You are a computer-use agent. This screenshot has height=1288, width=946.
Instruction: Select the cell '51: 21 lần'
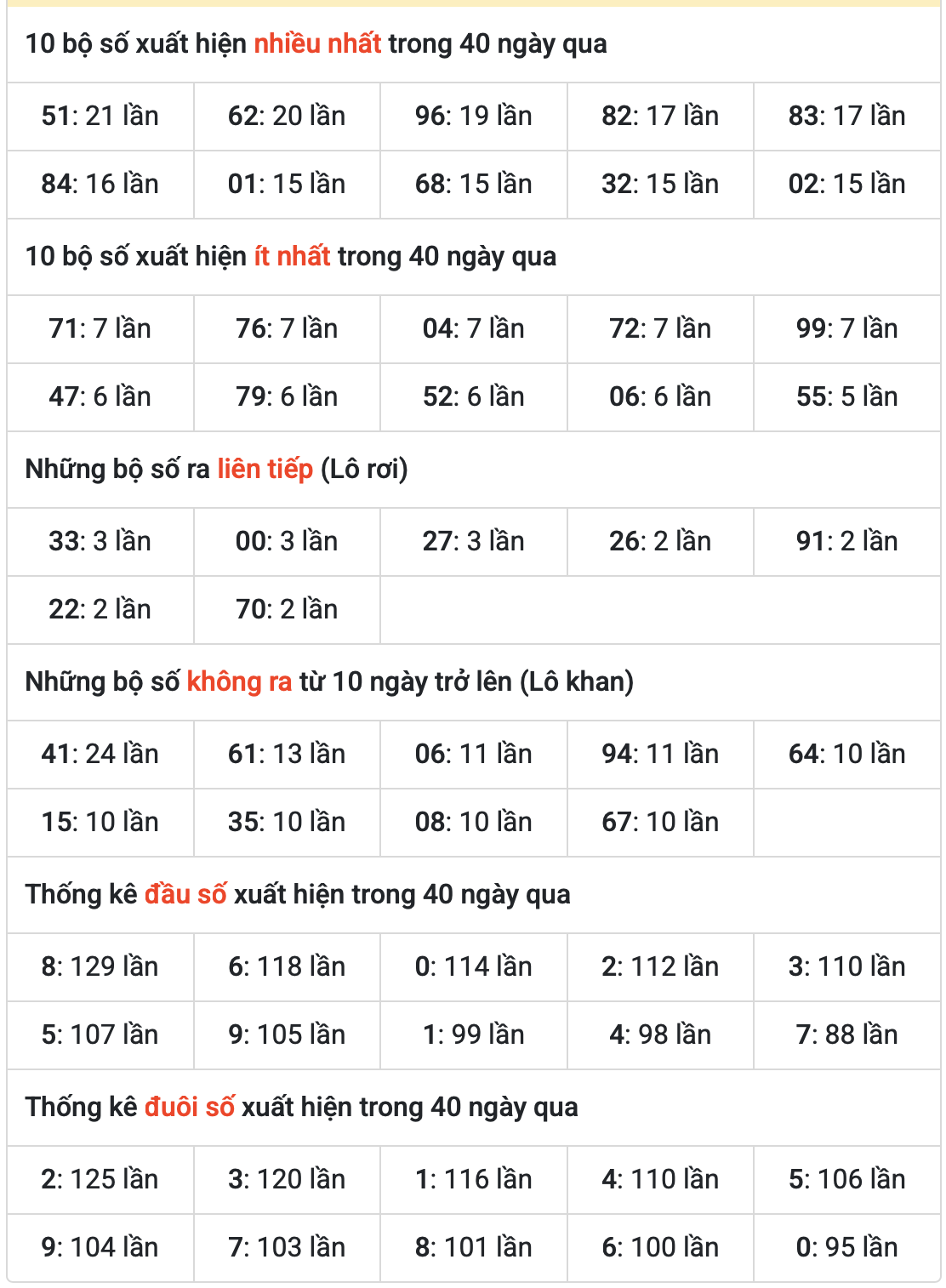[x=100, y=117]
